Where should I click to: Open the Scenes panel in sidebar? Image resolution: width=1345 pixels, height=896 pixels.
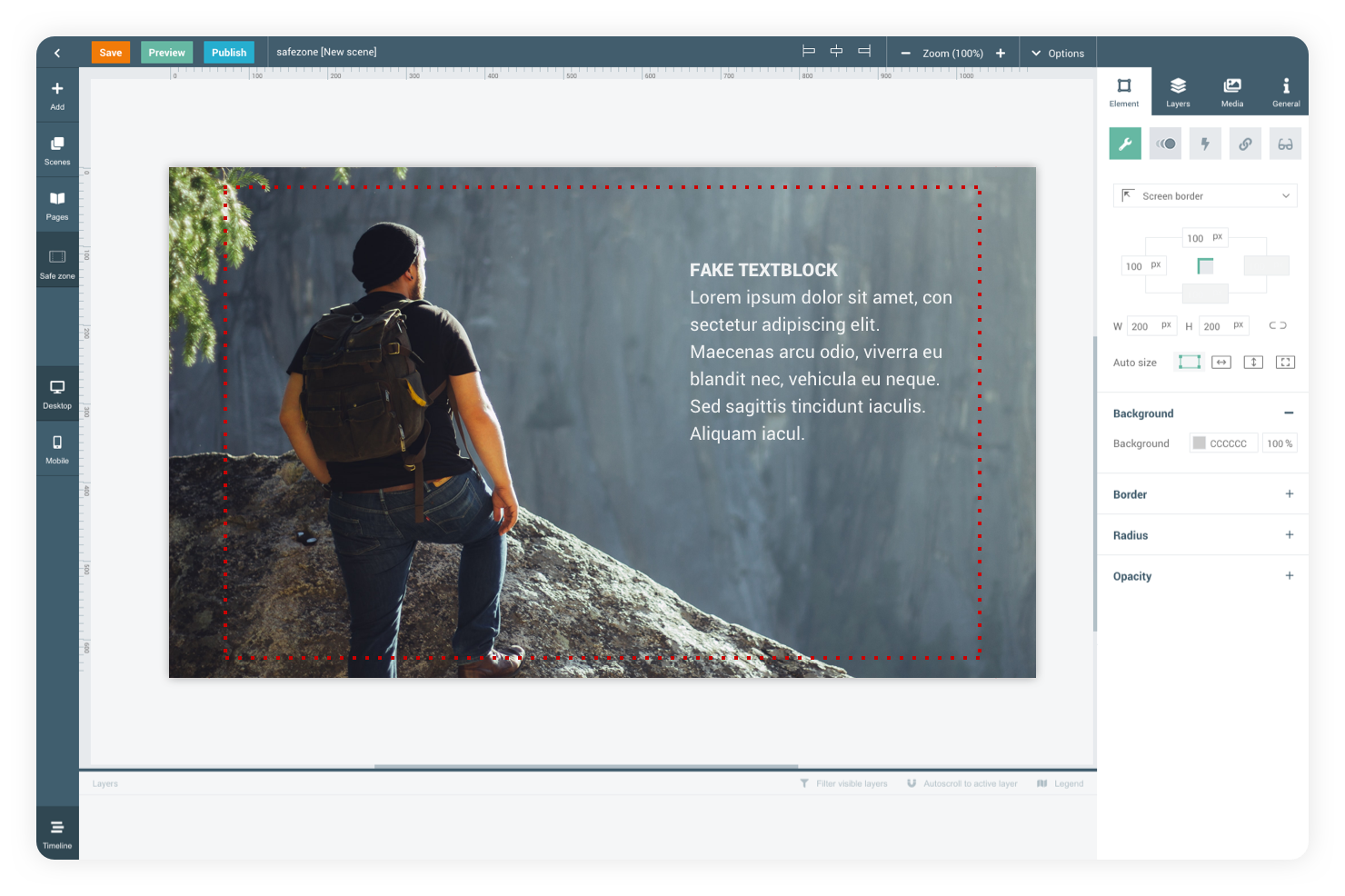57,150
